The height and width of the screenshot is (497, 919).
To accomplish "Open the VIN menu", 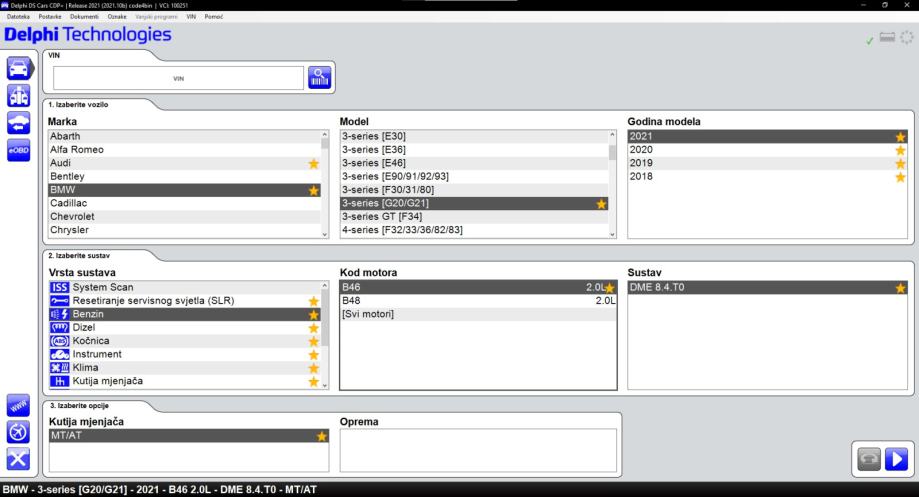I will (x=191, y=16).
